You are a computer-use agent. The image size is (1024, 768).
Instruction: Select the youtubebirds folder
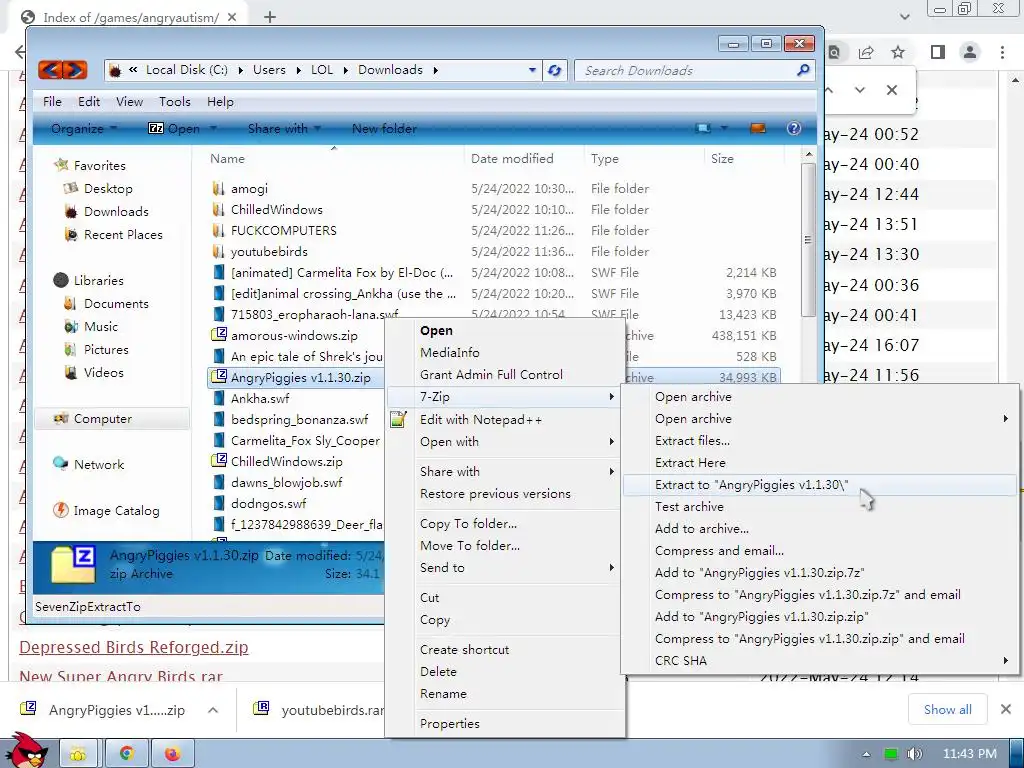pos(269,251)
